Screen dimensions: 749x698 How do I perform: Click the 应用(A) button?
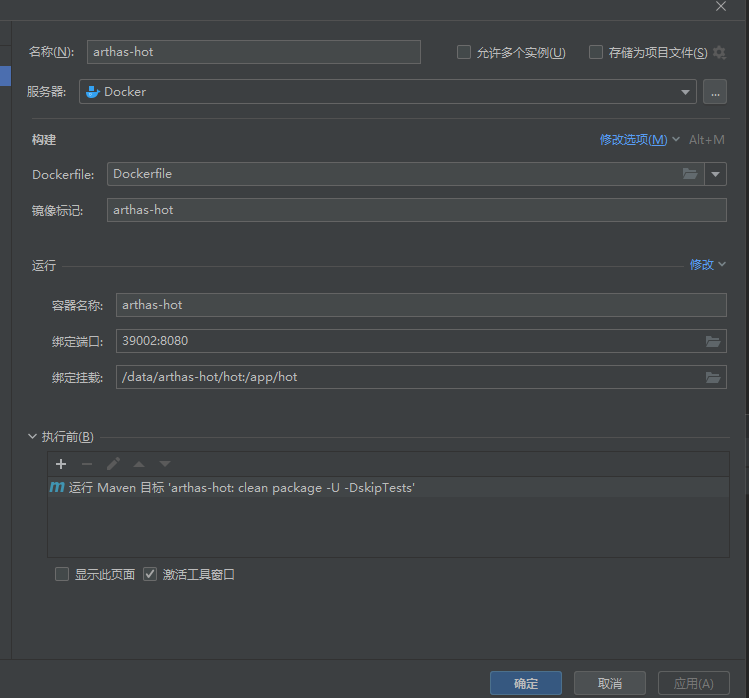coord(694,683)
